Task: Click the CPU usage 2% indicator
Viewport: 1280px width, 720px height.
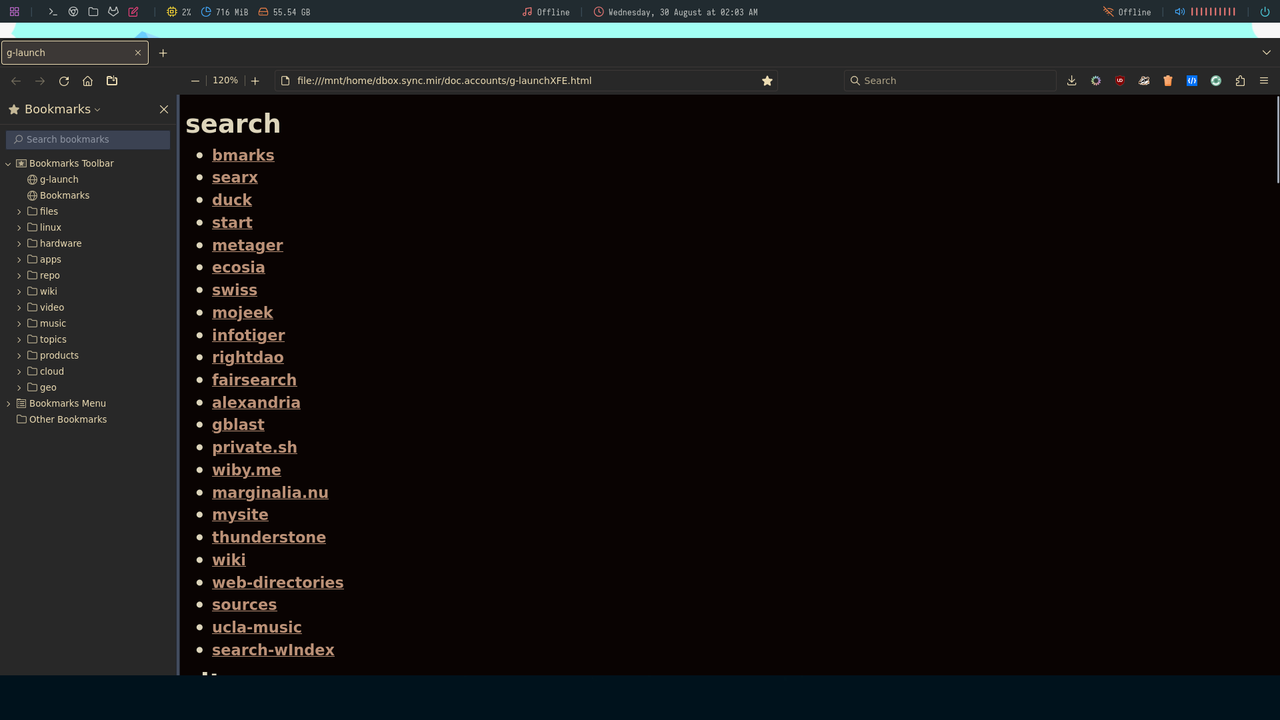Action: coord(180,12)
